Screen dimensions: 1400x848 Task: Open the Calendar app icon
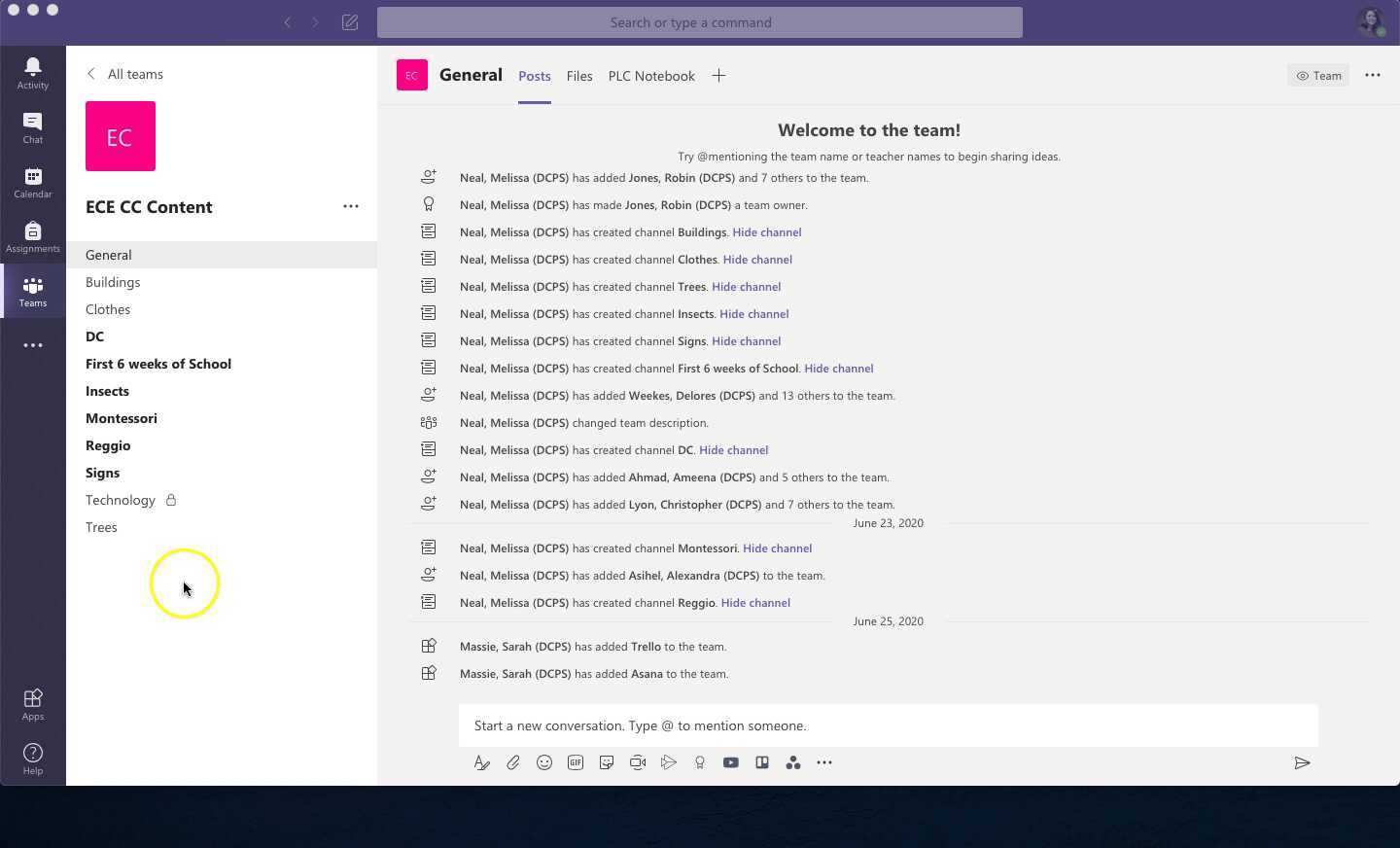point(33,182)
